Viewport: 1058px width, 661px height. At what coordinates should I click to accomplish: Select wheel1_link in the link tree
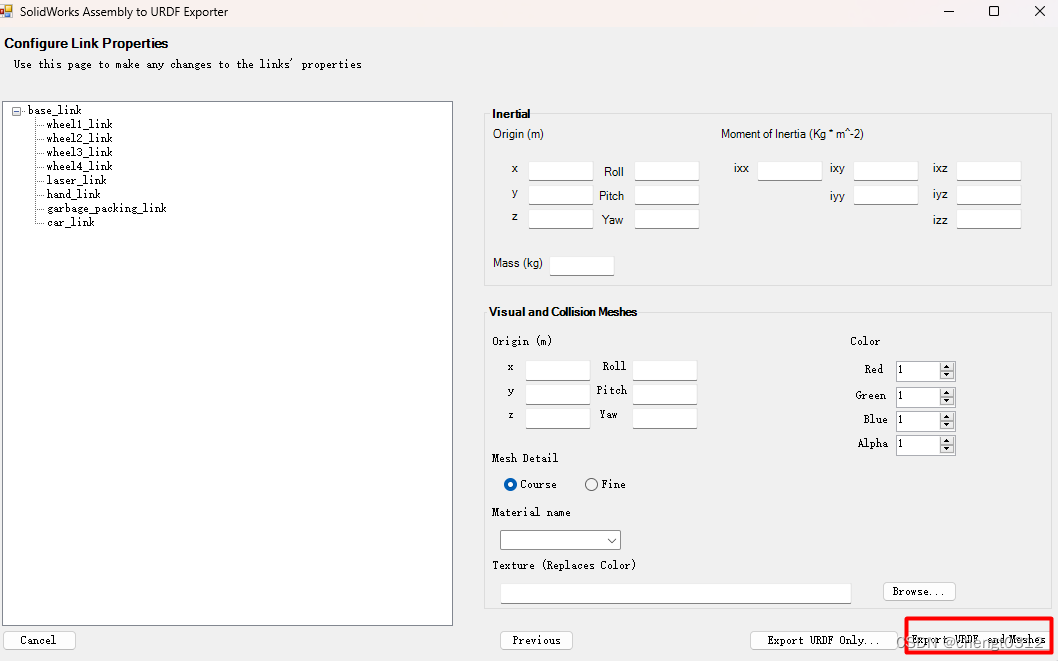point(77,124)
